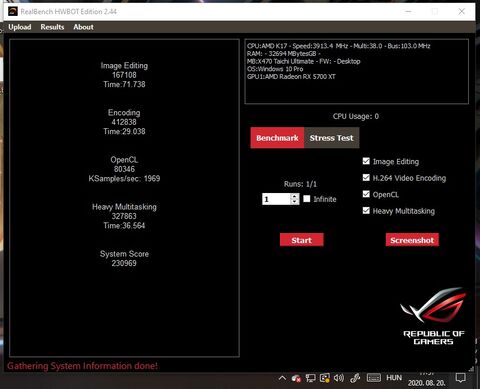Click the Time:36.564 text
Viewport: 480px width, 389px height.
(124, 226)
